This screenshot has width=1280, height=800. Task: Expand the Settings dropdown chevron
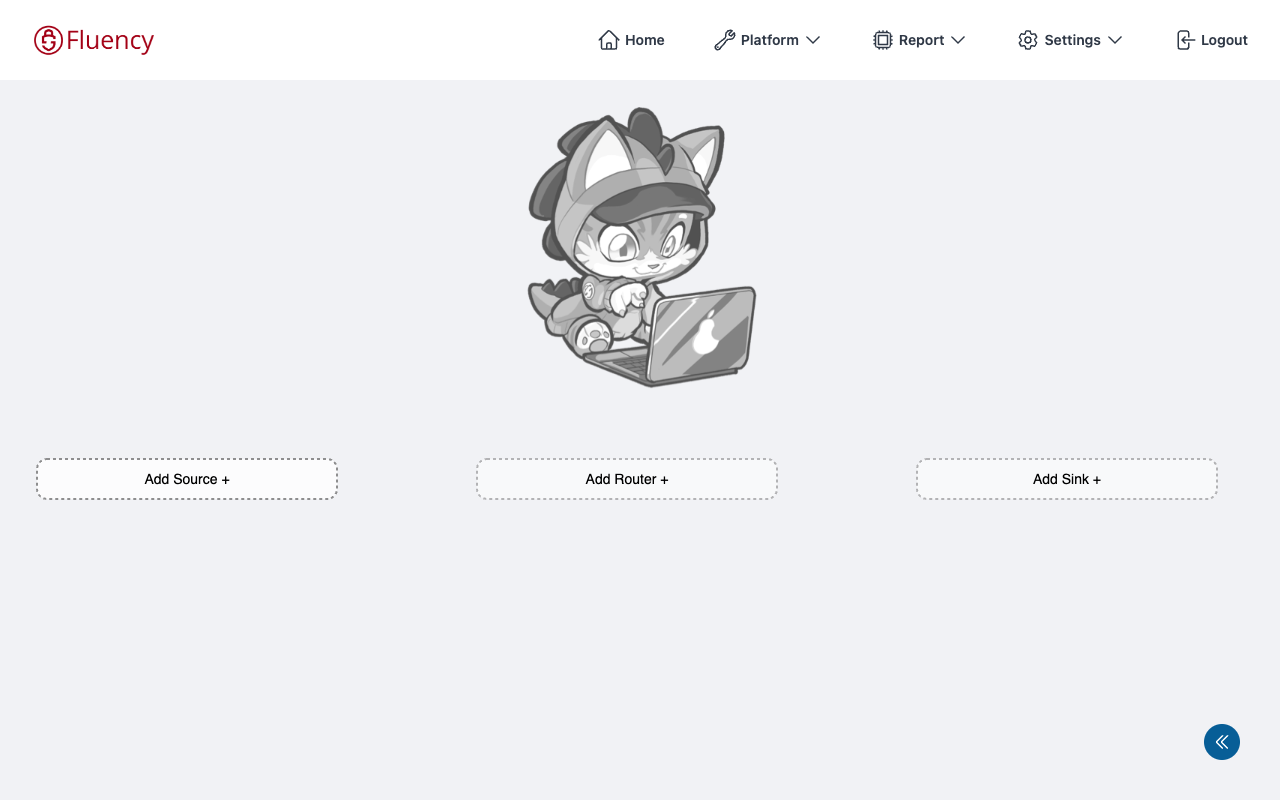(x=1115, y=40)
